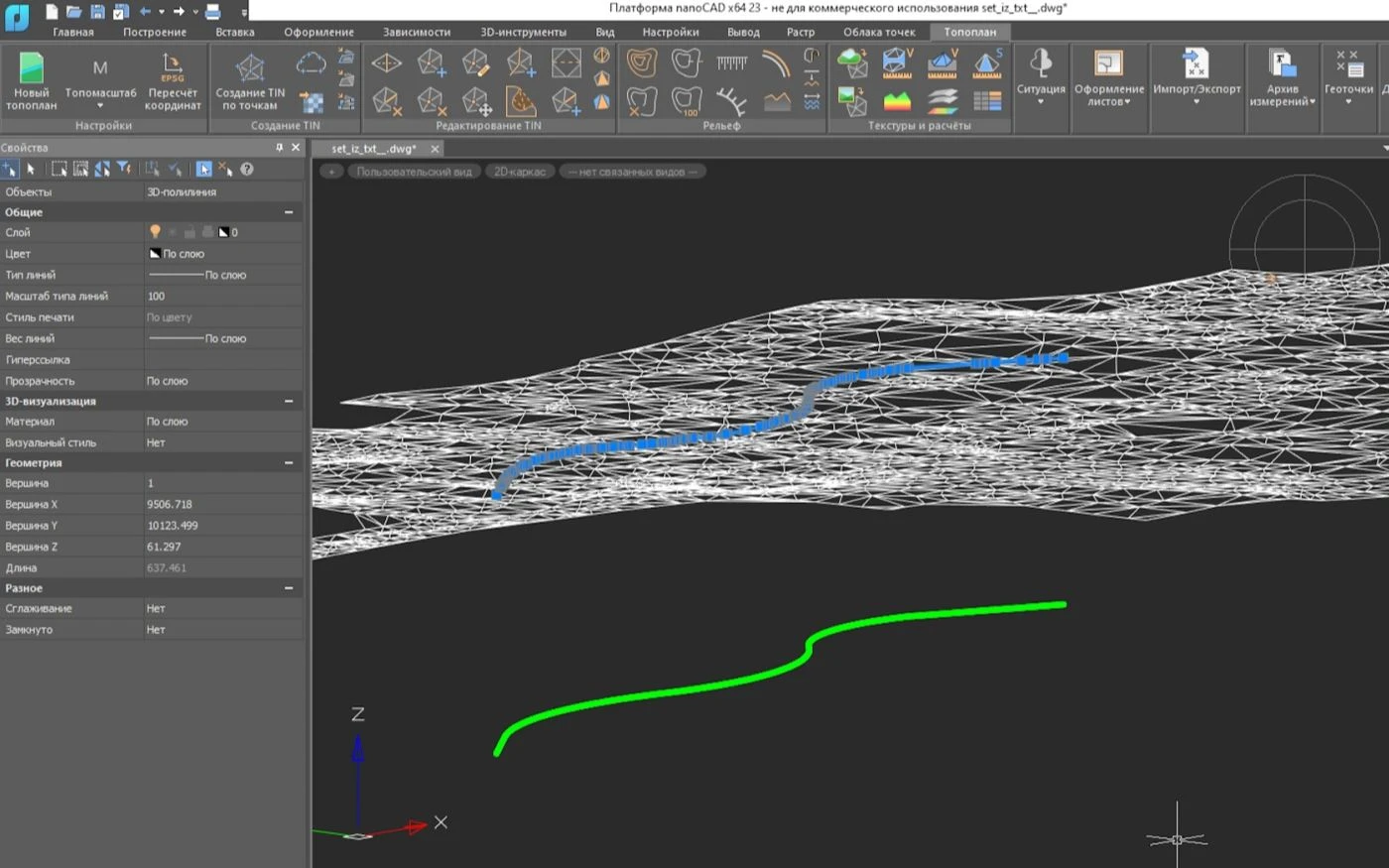The height and width of the screenshot is (868, 1389).
Task: Open the Импорт/Экспорт dropdown menu
Action: [1197, 101]
